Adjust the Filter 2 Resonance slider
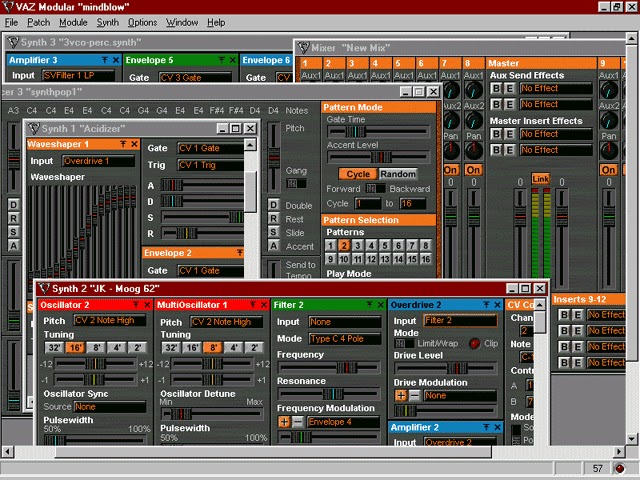Screen dimensions: 640x480 point(329,394)
